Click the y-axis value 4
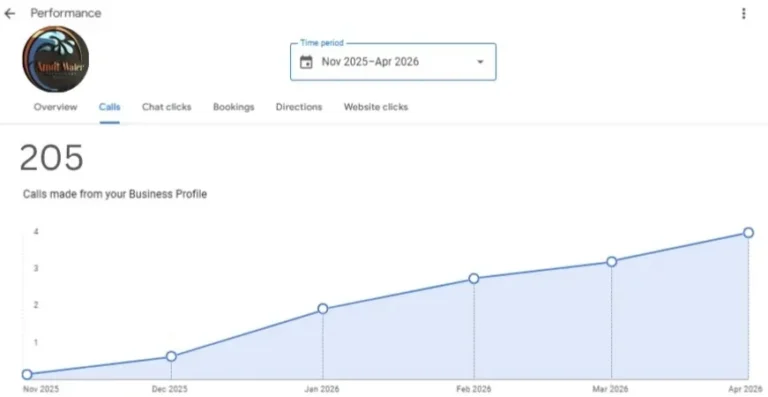The image size is (768, 397). coord(36,232)
